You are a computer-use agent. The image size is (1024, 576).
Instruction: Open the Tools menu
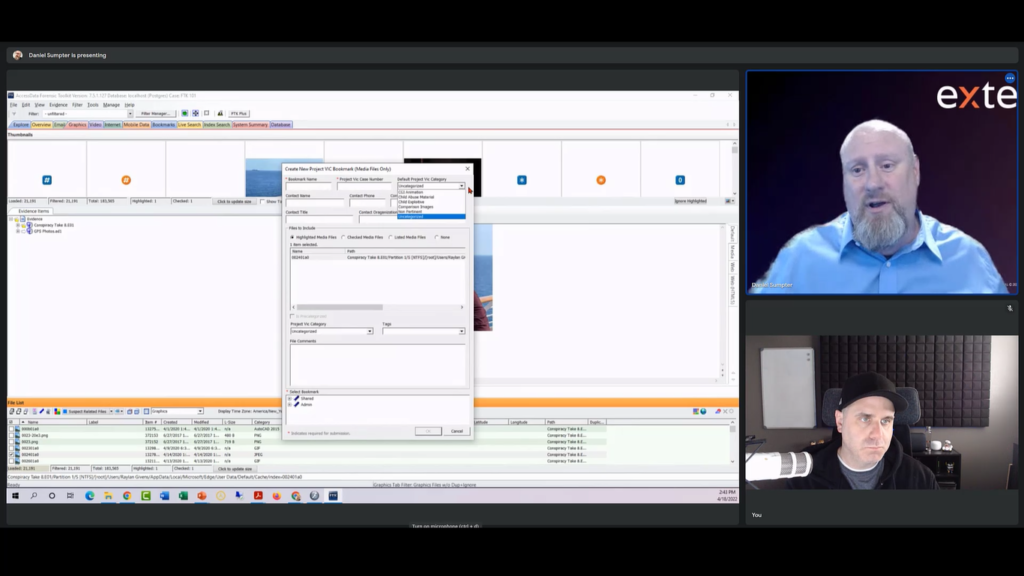(93, 105)
